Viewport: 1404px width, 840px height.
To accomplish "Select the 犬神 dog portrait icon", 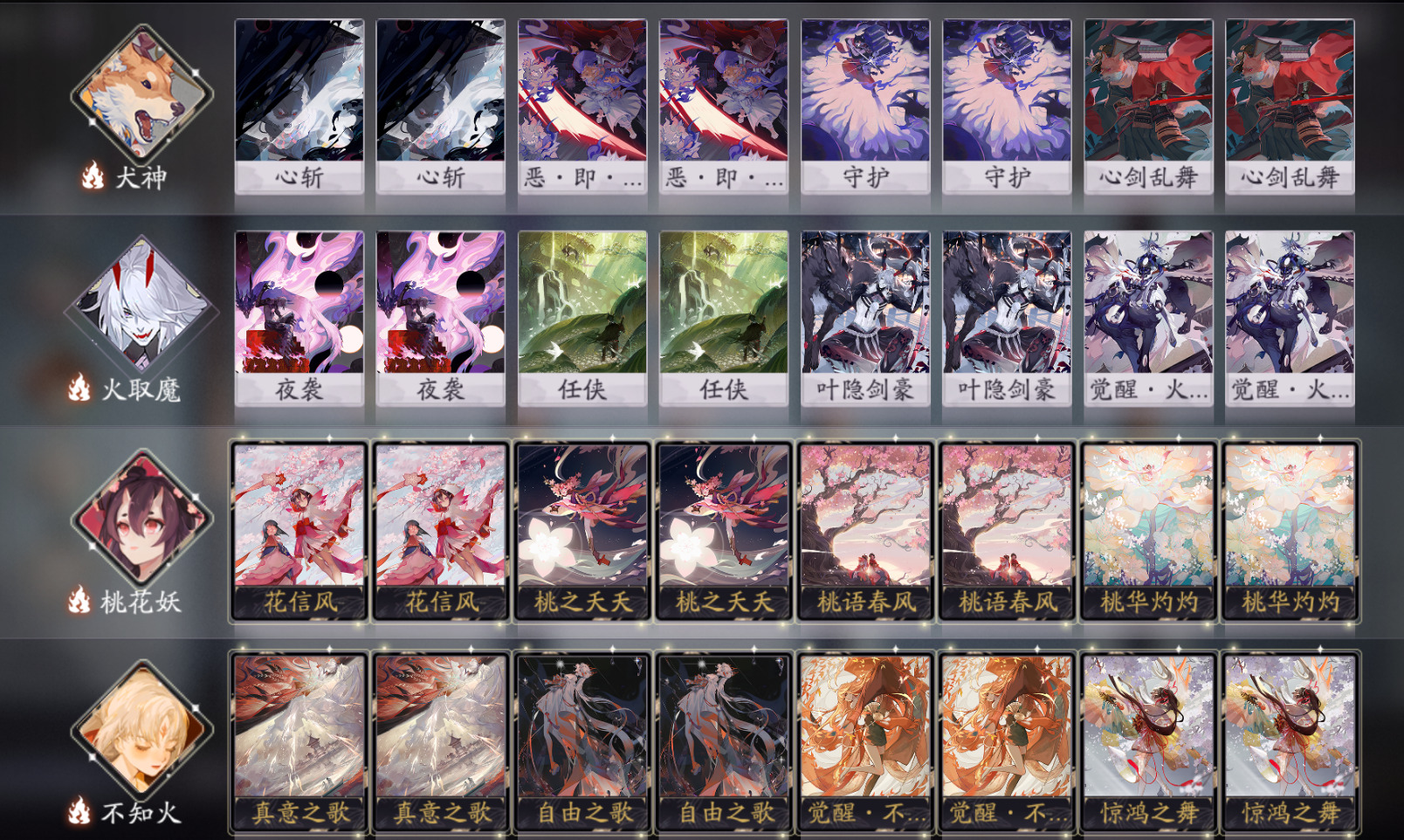I will pos(142,93).
